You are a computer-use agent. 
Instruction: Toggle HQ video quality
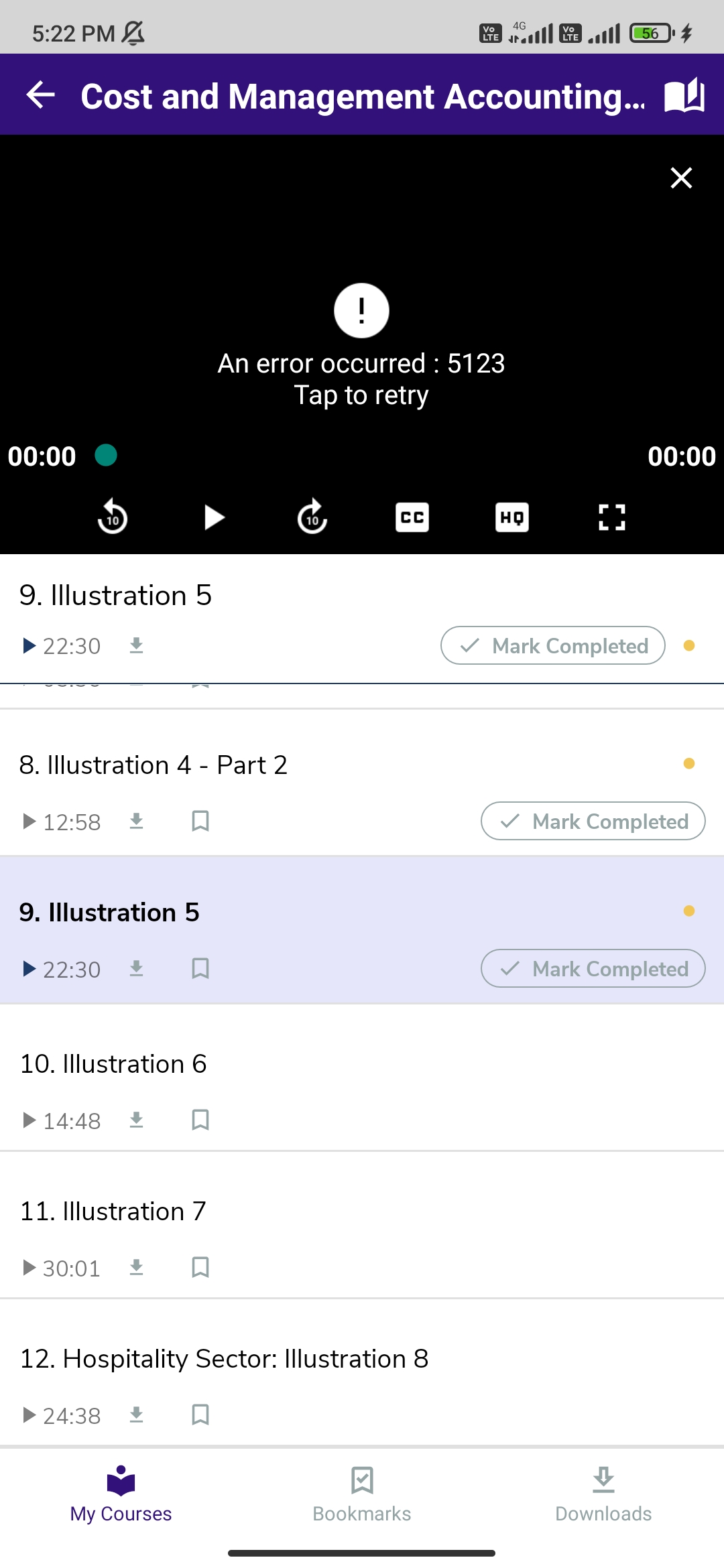click(512, 517)
